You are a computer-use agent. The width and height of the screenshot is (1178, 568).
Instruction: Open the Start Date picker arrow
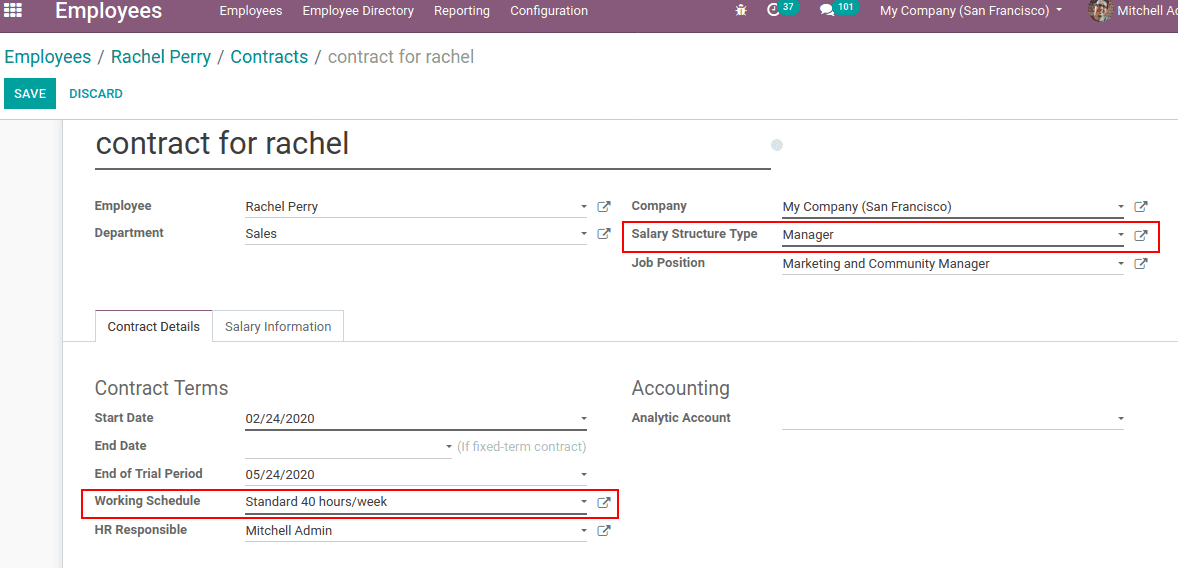pos(584,418)
